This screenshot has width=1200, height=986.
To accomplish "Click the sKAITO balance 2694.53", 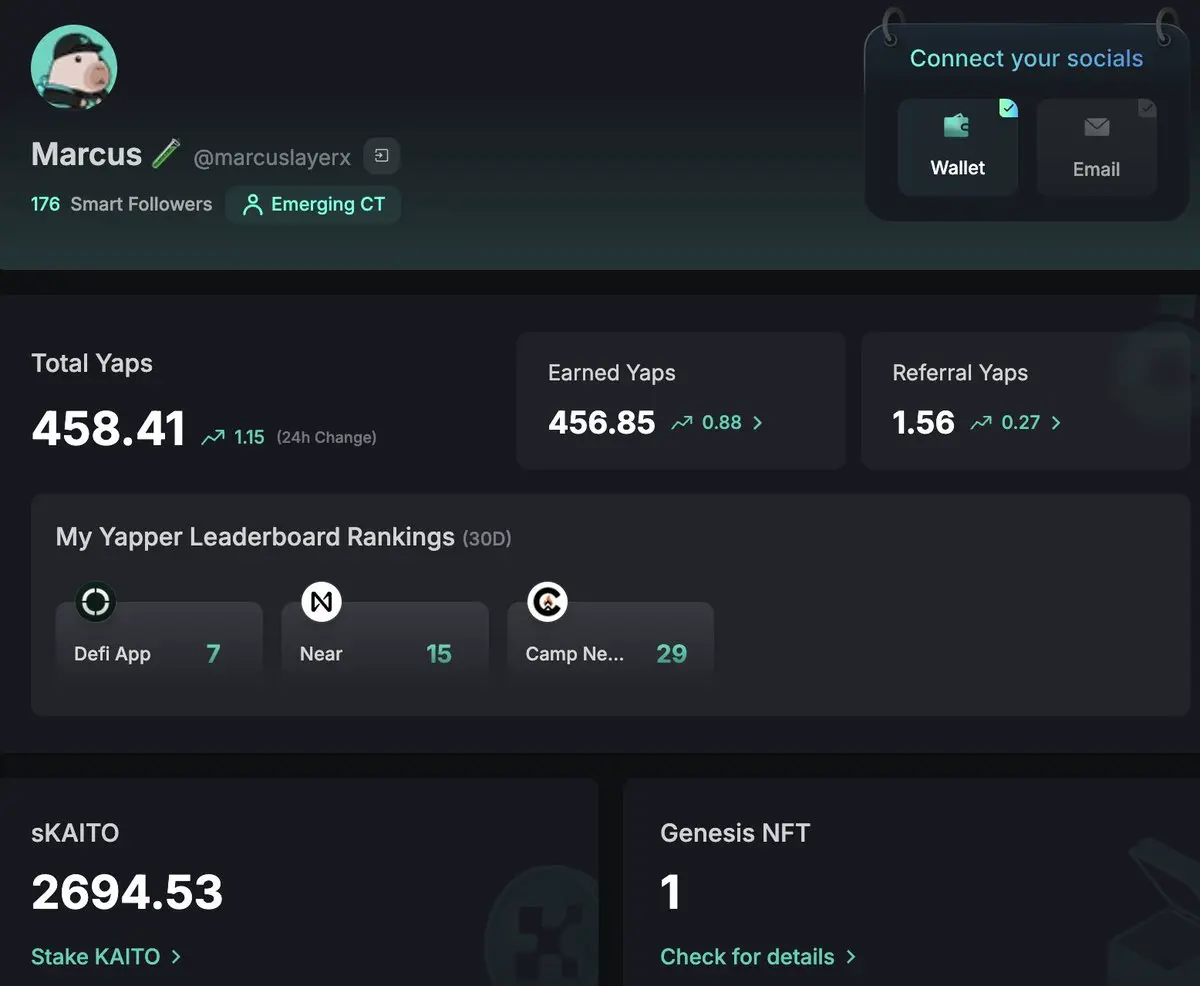I will click(x=127, y=892).
